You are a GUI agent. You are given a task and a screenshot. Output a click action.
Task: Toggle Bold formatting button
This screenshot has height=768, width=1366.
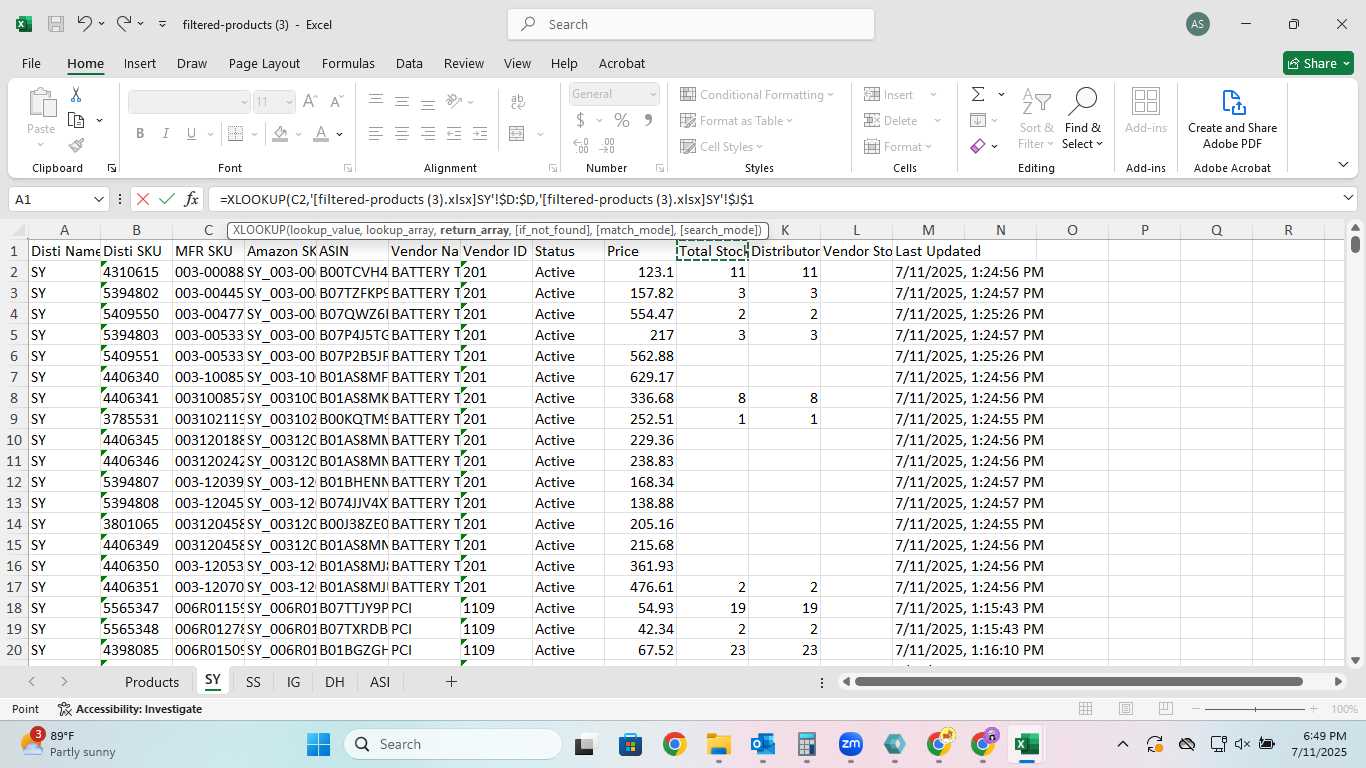[x=140, y=133]
